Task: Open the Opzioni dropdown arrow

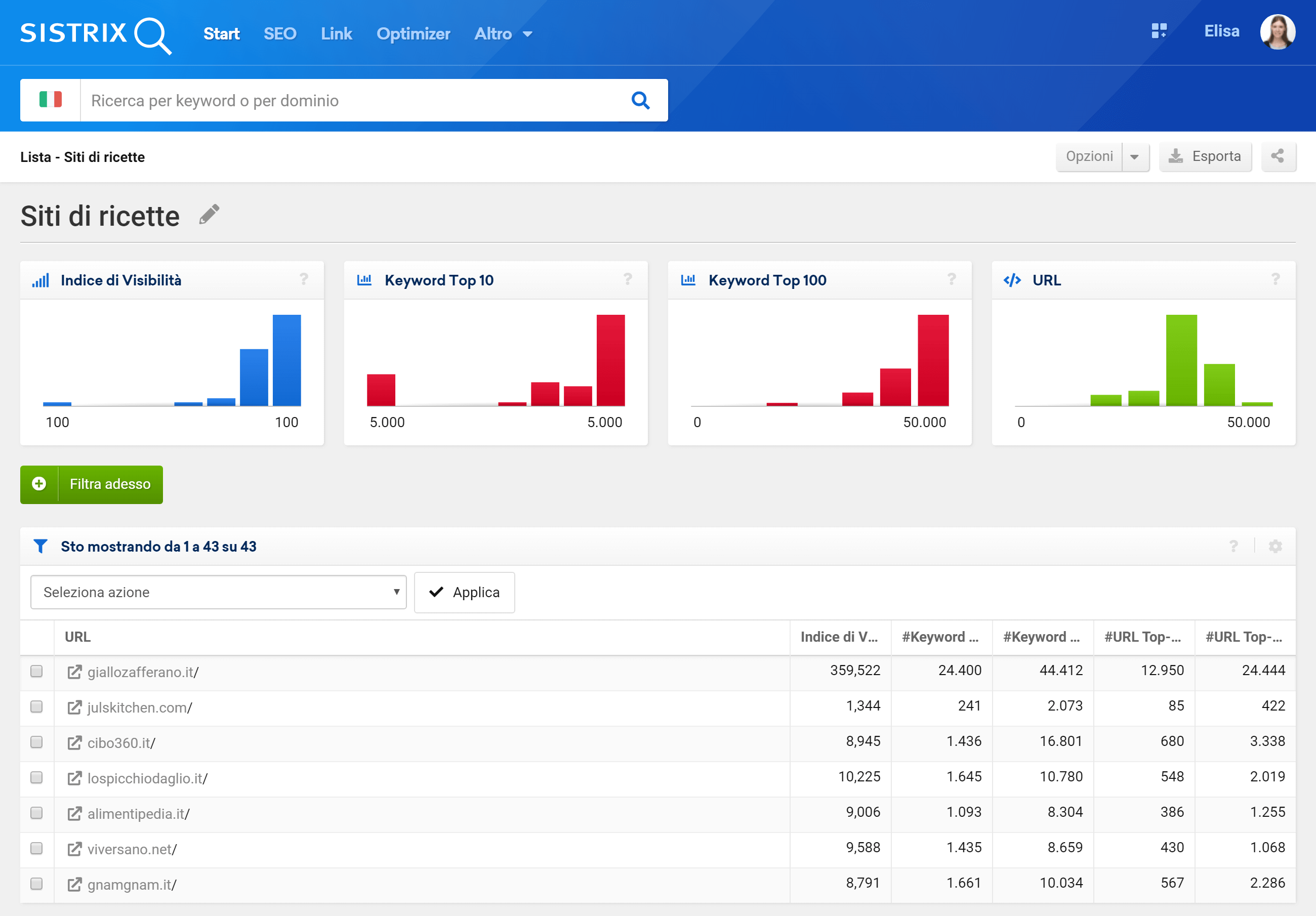Action: (x=1134, y=156)
